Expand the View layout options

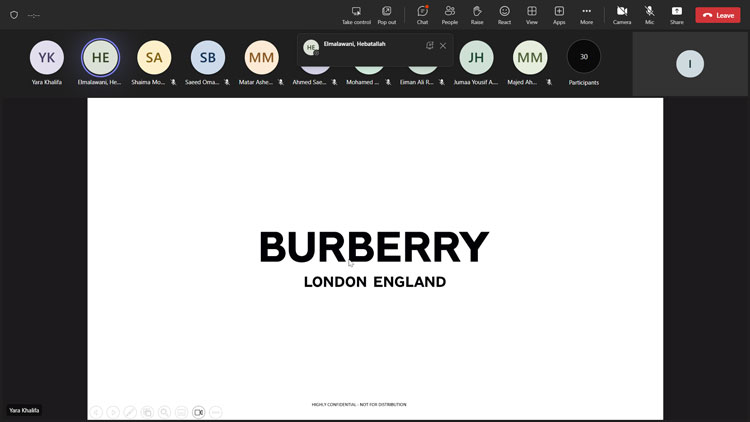pyautogui.click(x=532, y=14)
